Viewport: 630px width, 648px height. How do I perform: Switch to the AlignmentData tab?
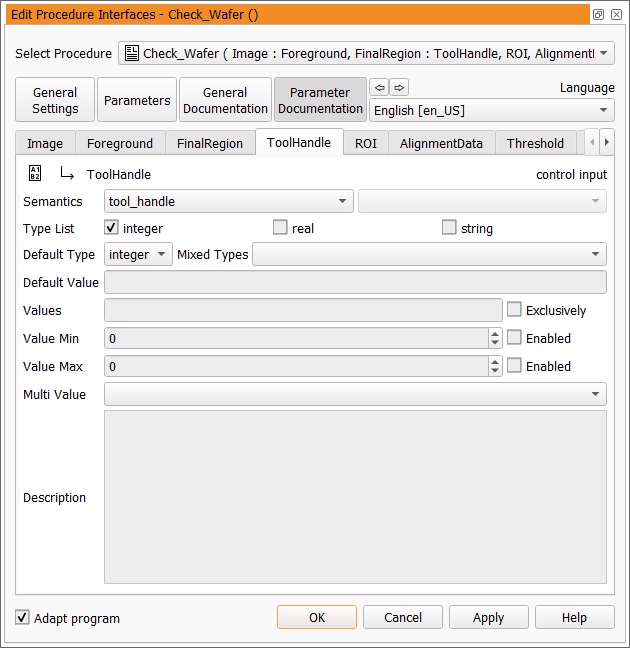(441, 143)
